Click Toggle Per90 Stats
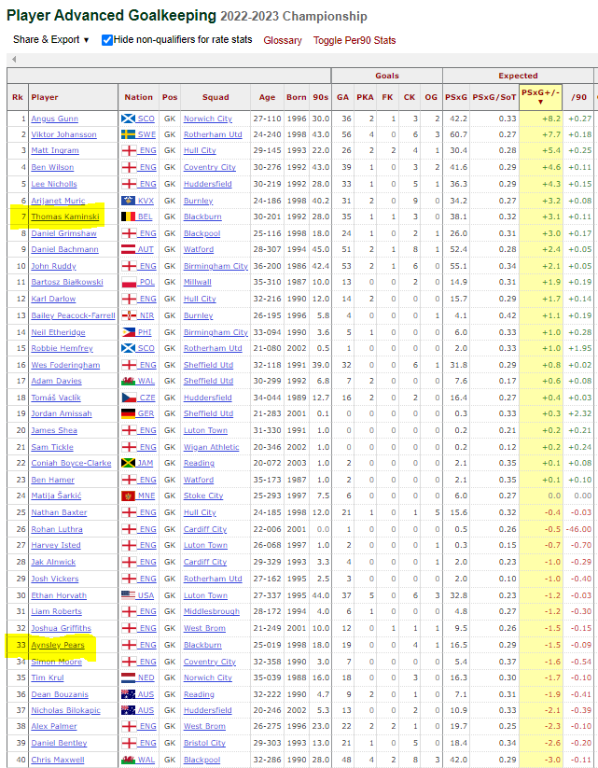 355,40
